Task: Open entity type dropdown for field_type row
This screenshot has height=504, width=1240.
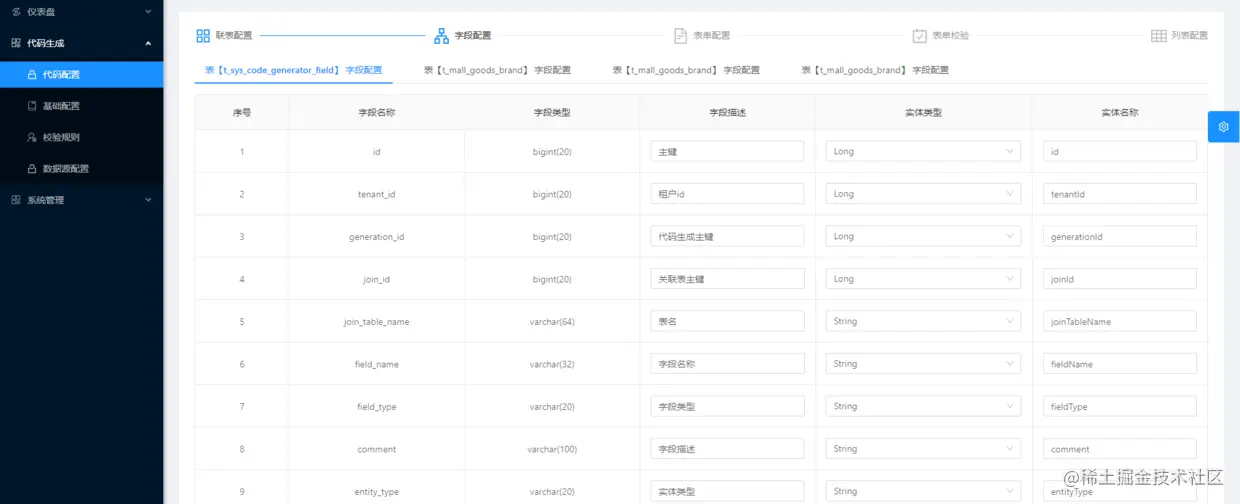Action: 923,406
